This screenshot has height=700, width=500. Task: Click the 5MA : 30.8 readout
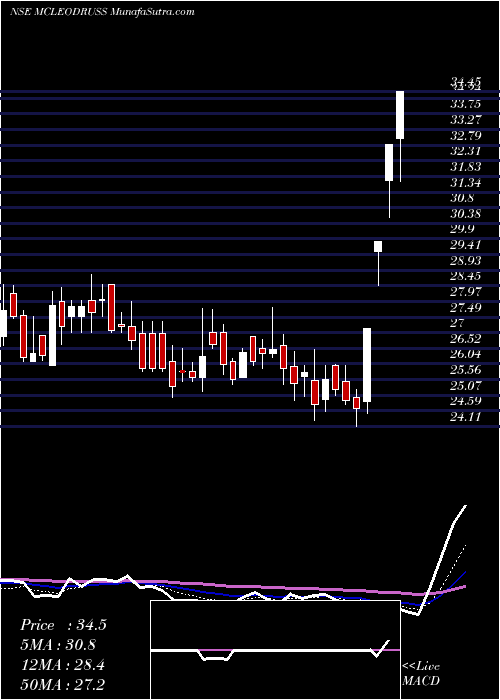click(x=58, y=645)
